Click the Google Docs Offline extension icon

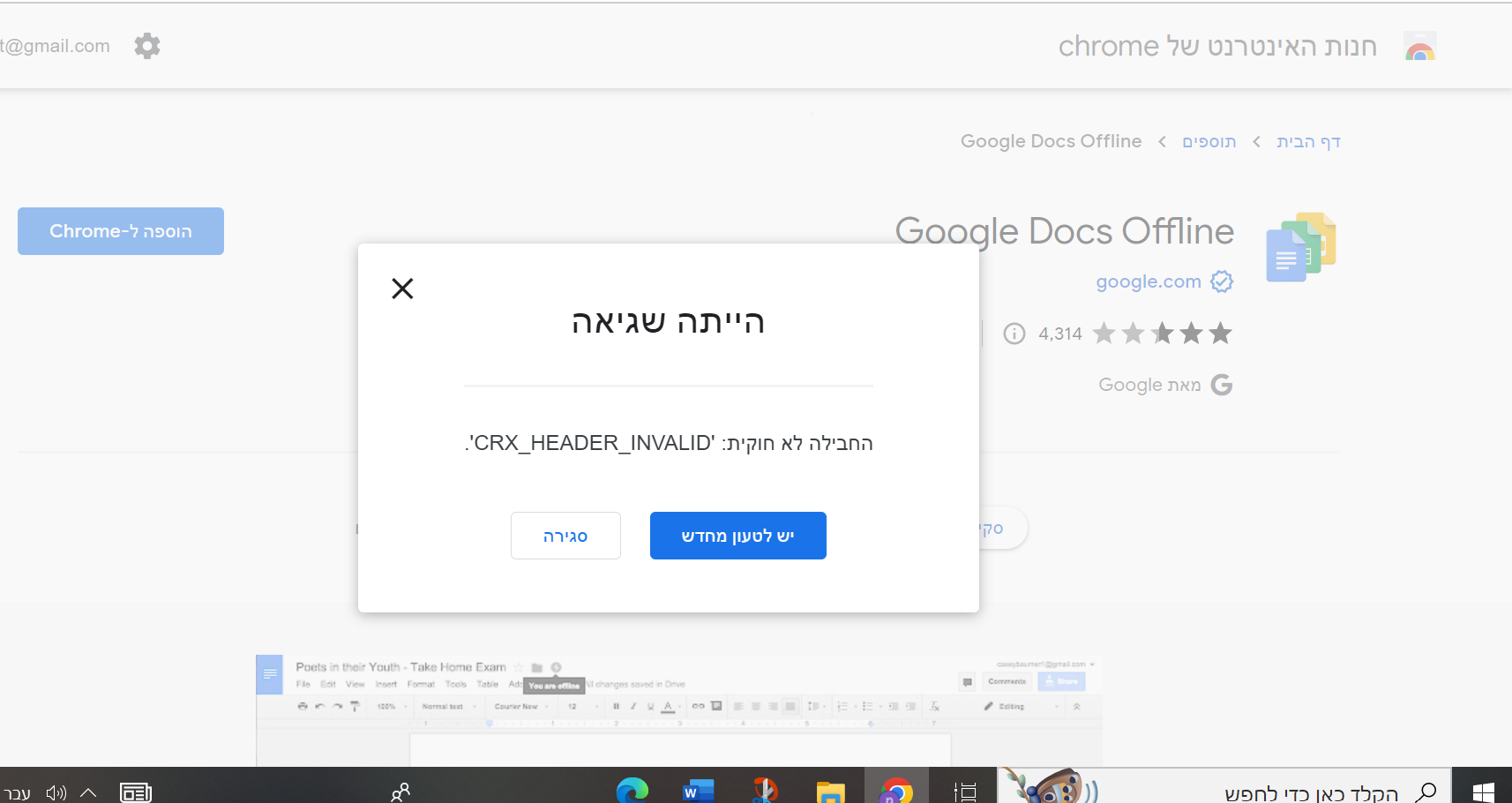pyautogui.click(x=1301, y=247)
